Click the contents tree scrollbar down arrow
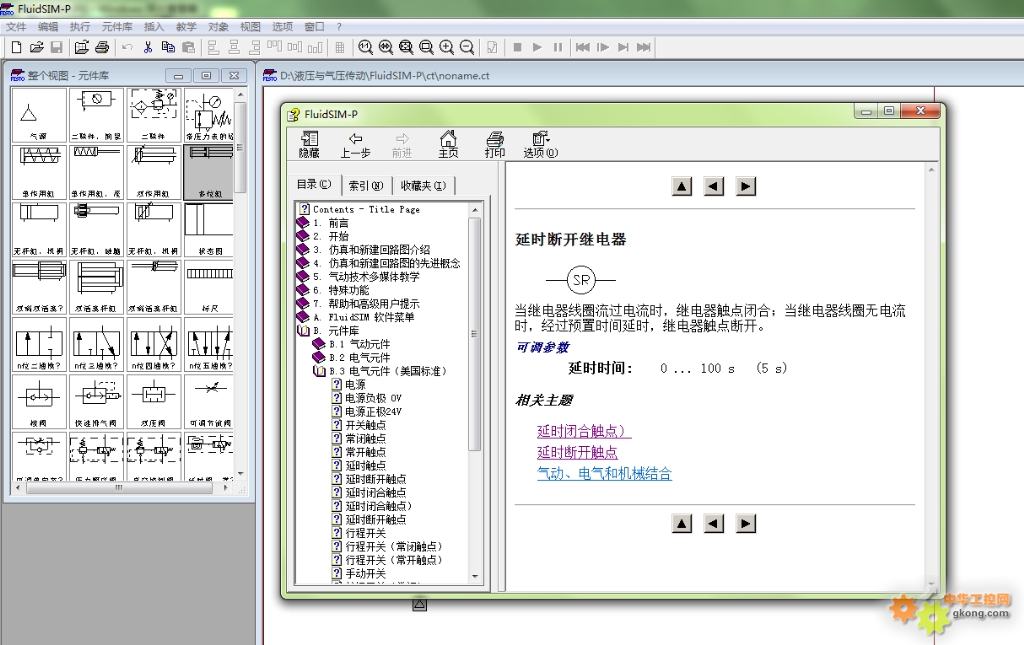1024x645 pixels. (475, 576)
